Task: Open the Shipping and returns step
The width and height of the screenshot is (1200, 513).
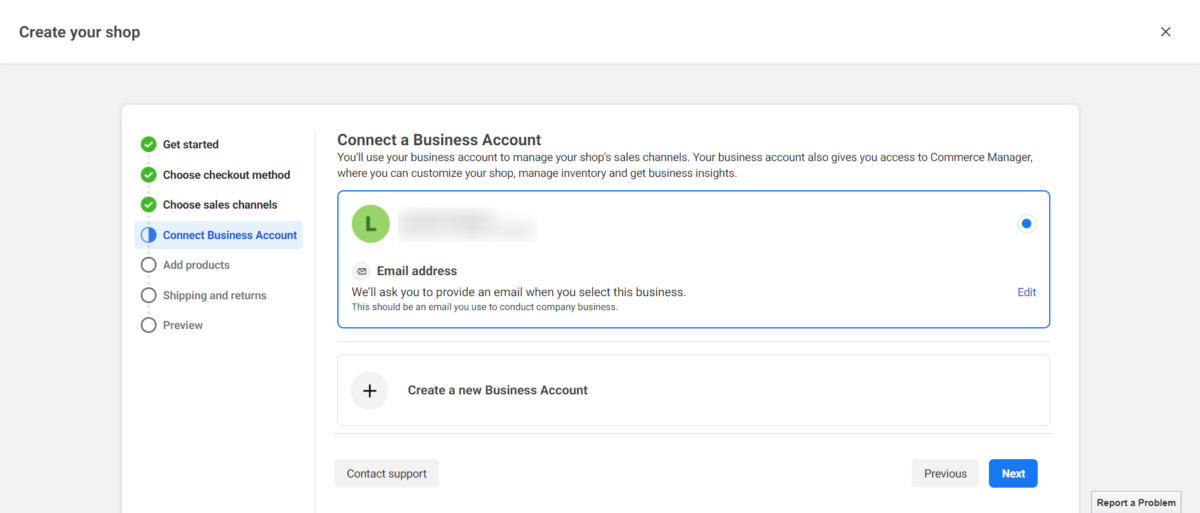Action: tap(214, 295)
